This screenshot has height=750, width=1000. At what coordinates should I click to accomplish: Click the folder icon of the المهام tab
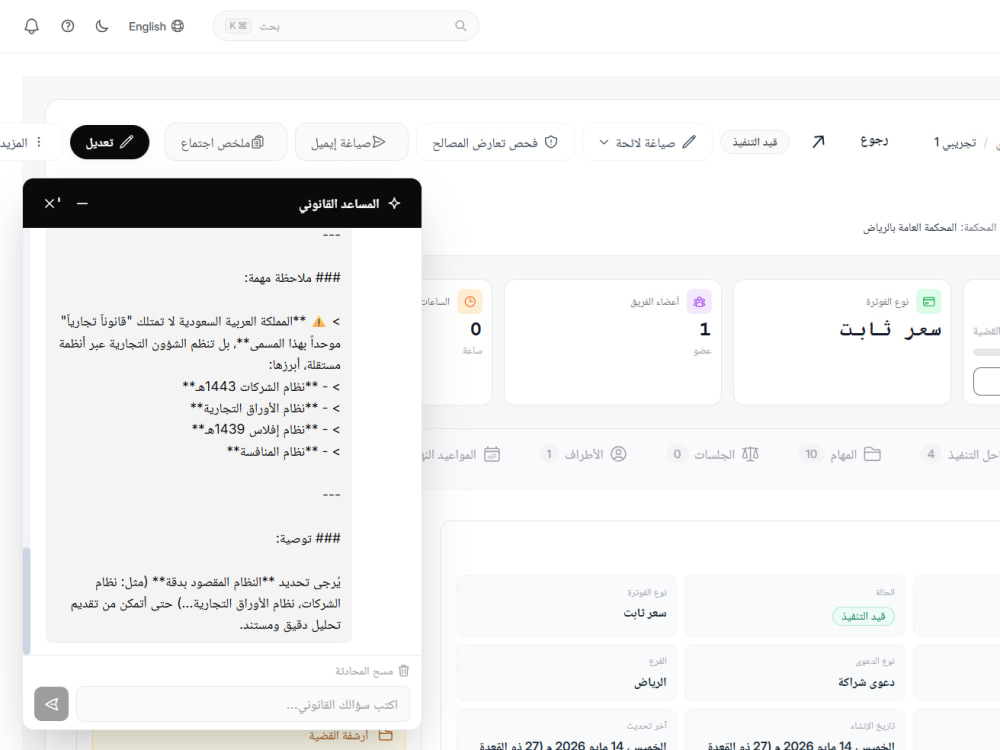click(x=872, y=454)
